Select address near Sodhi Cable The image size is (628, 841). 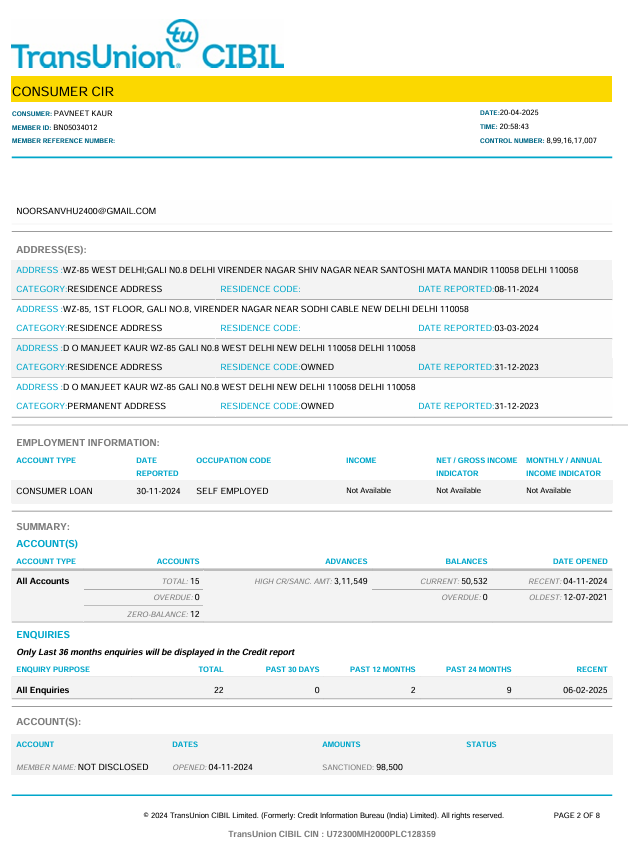(x=266, y=309)
